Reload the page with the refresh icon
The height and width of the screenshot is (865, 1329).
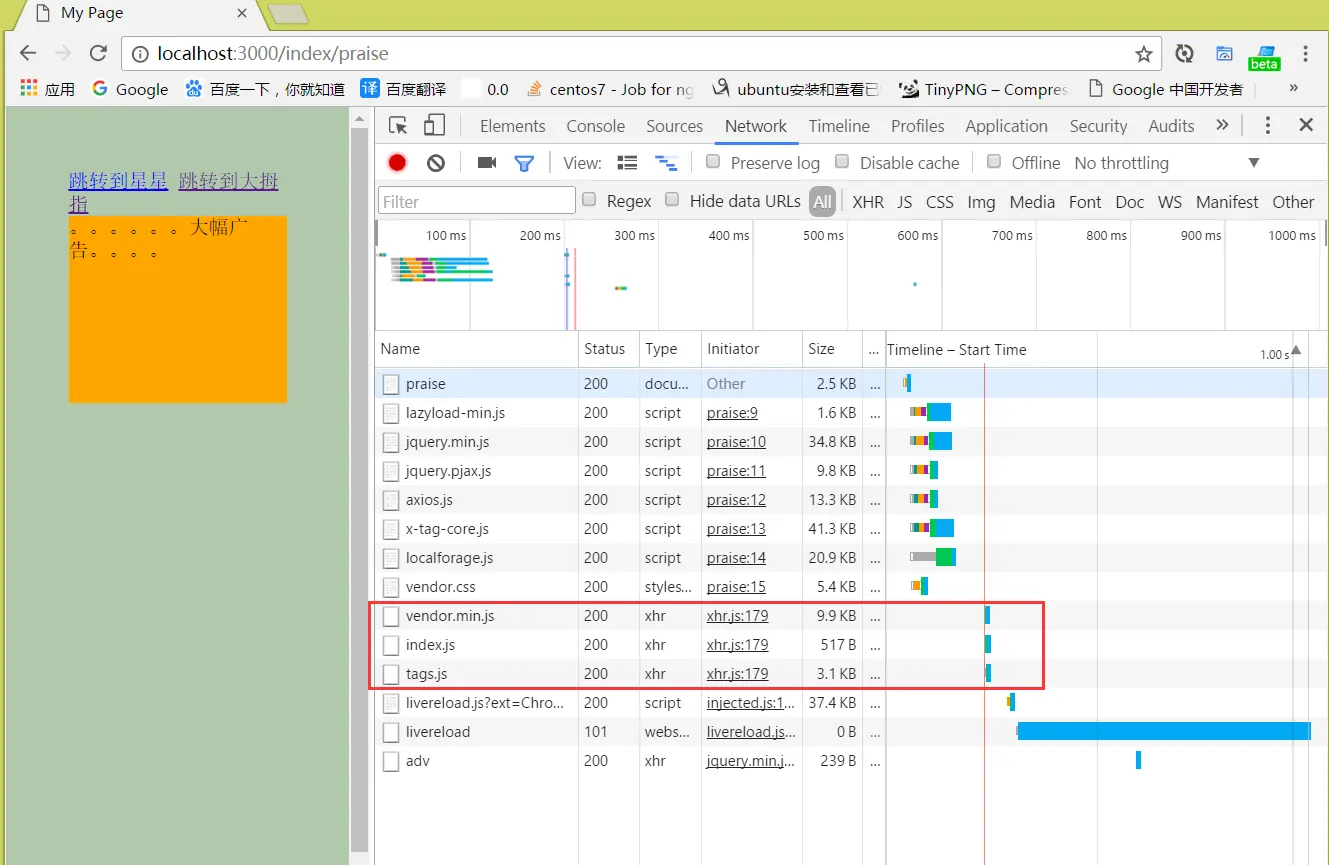tap(98, 54)
